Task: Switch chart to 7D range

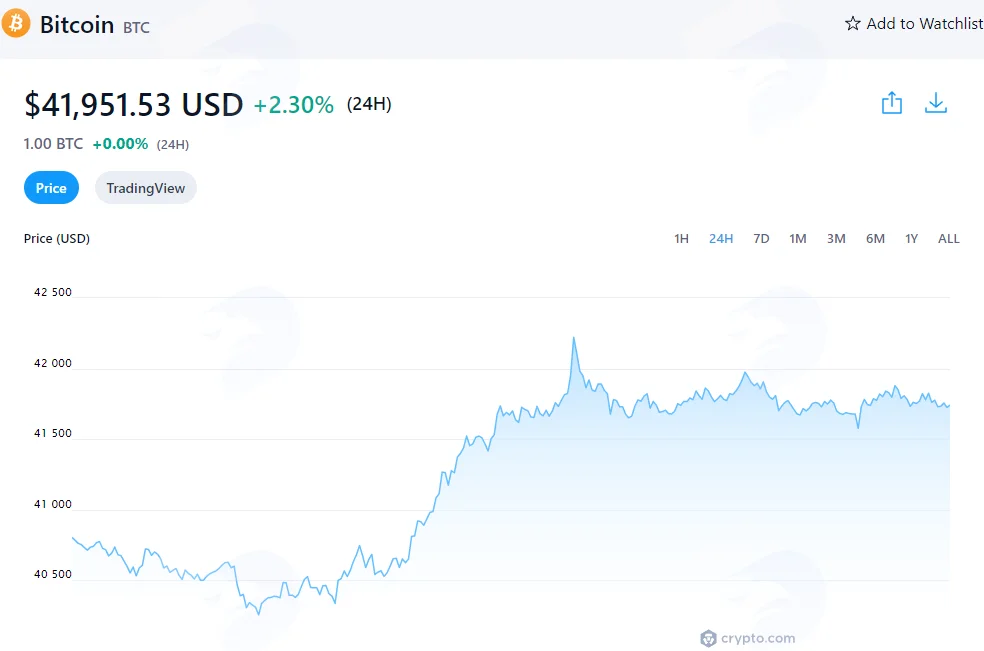Action: (x=761, y=239)
